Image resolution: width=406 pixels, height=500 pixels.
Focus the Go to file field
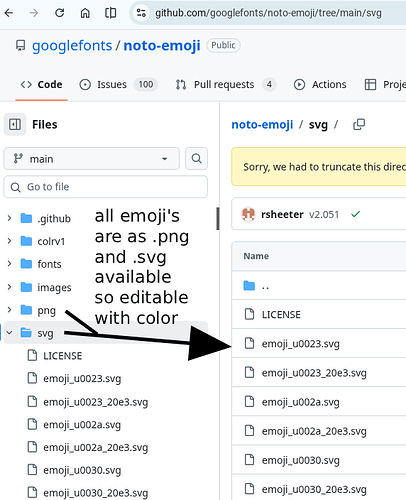106,187
